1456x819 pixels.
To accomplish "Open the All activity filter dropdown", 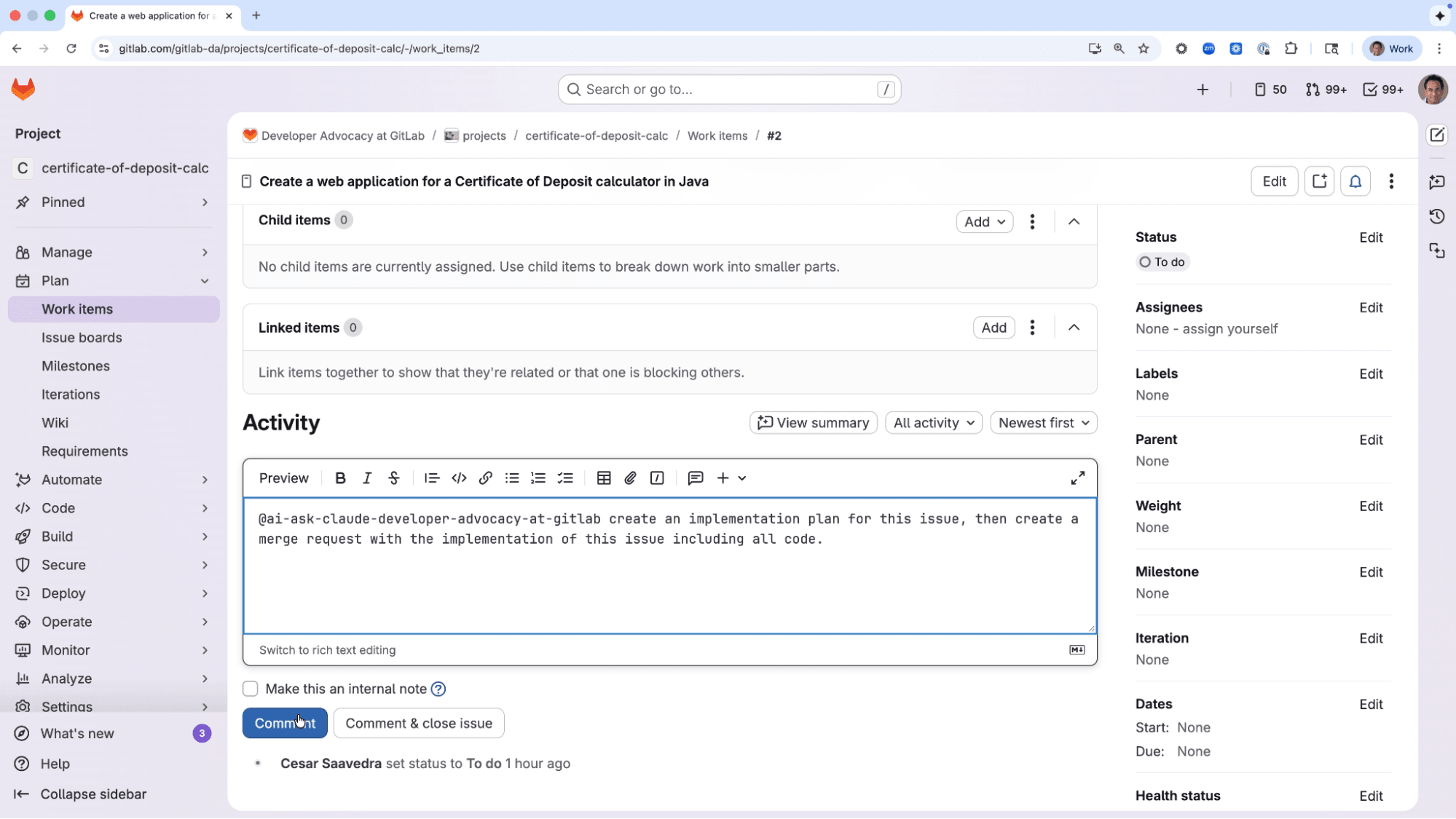I will [933, 422].
